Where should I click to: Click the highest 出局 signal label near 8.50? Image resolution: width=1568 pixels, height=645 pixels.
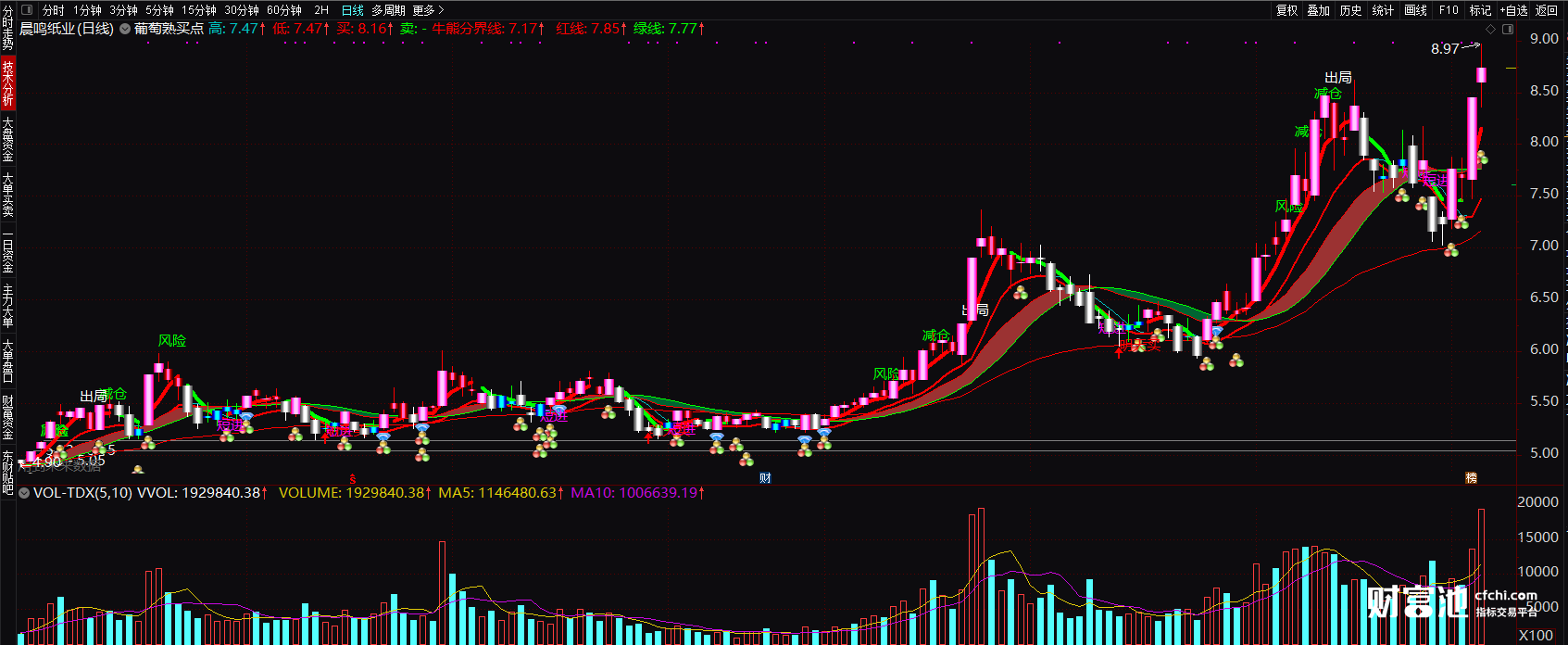1337,78
